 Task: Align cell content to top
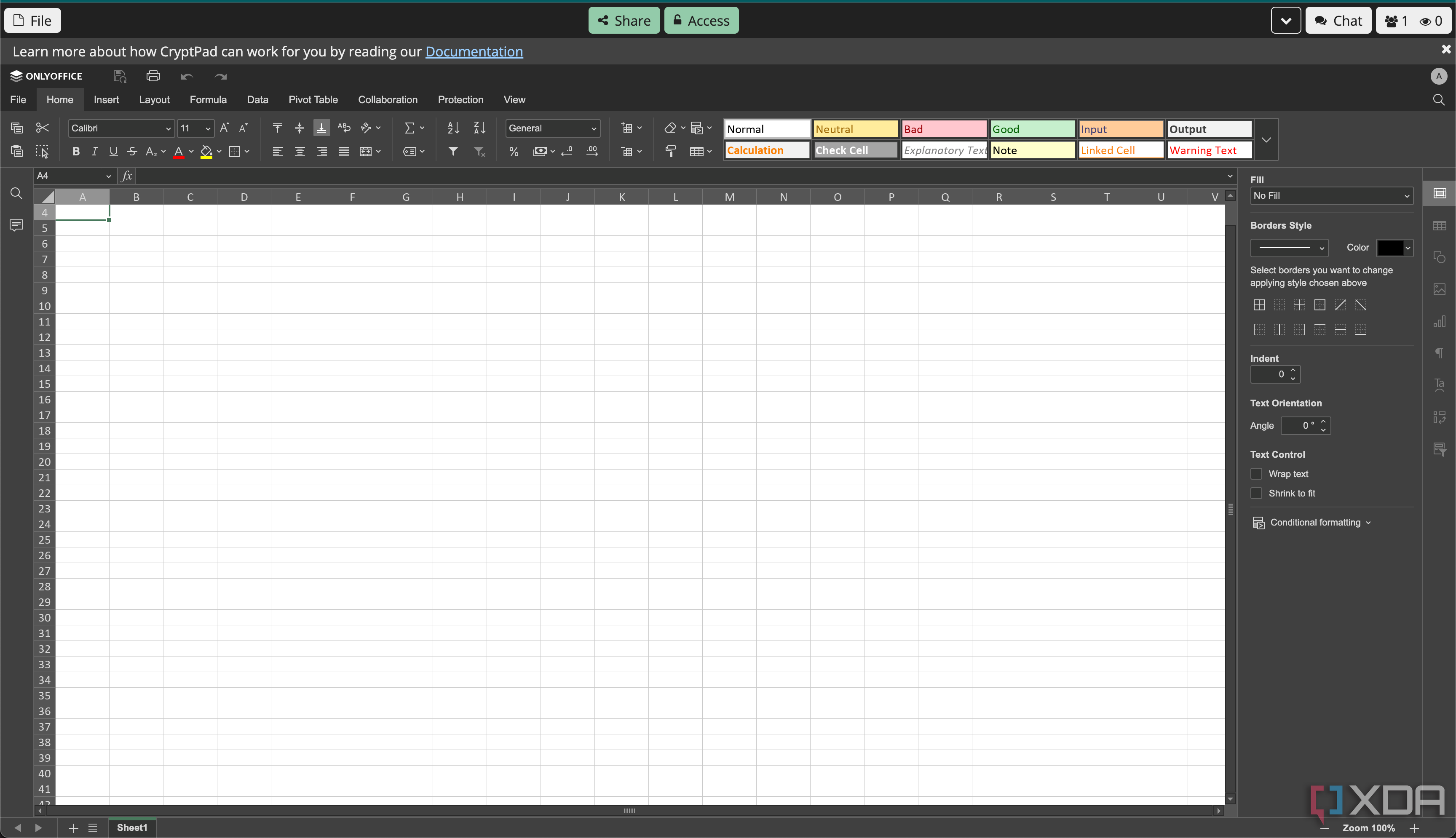coord(278,128)
